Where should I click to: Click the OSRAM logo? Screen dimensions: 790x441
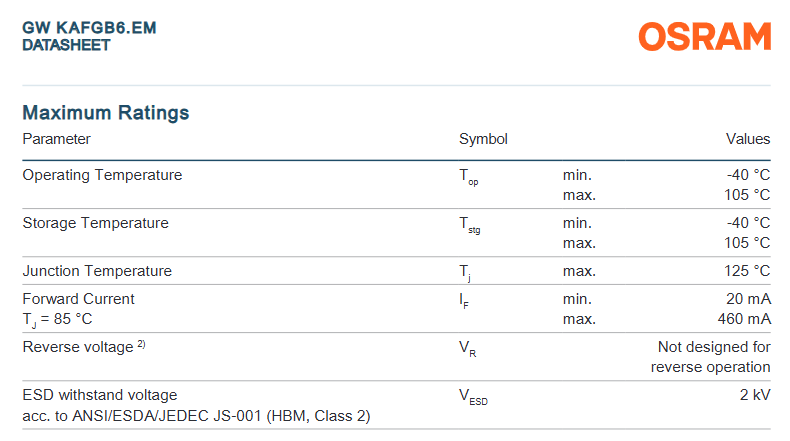[705, 37]
